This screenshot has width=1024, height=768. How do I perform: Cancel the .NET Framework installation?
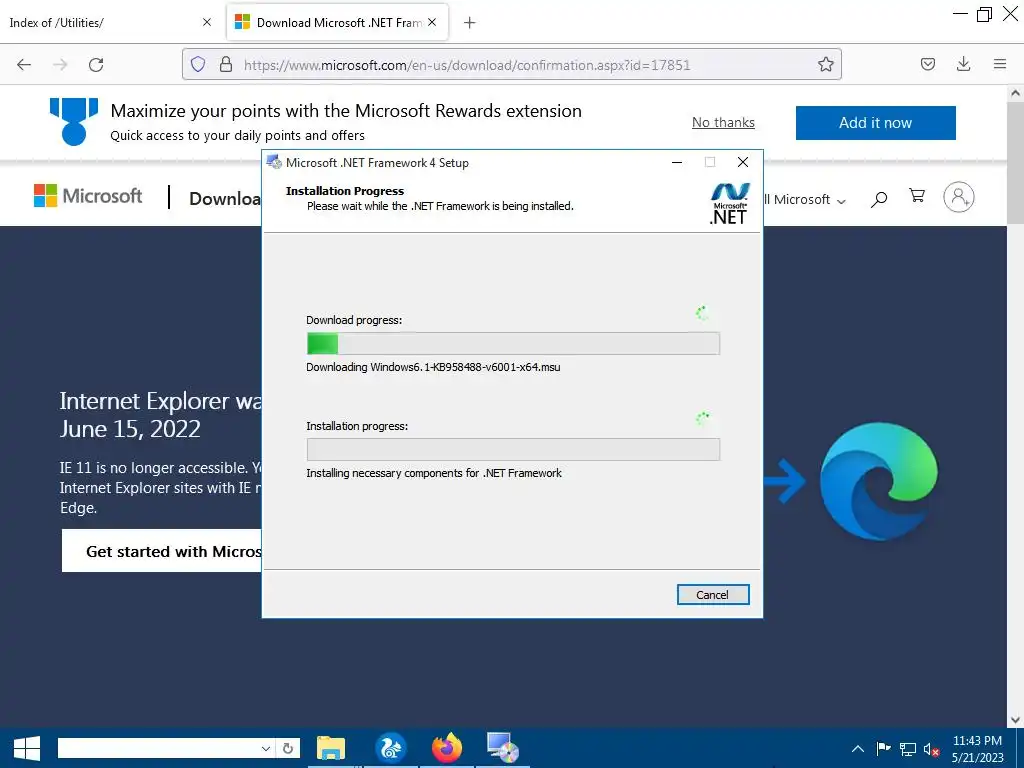click(712, 594)
